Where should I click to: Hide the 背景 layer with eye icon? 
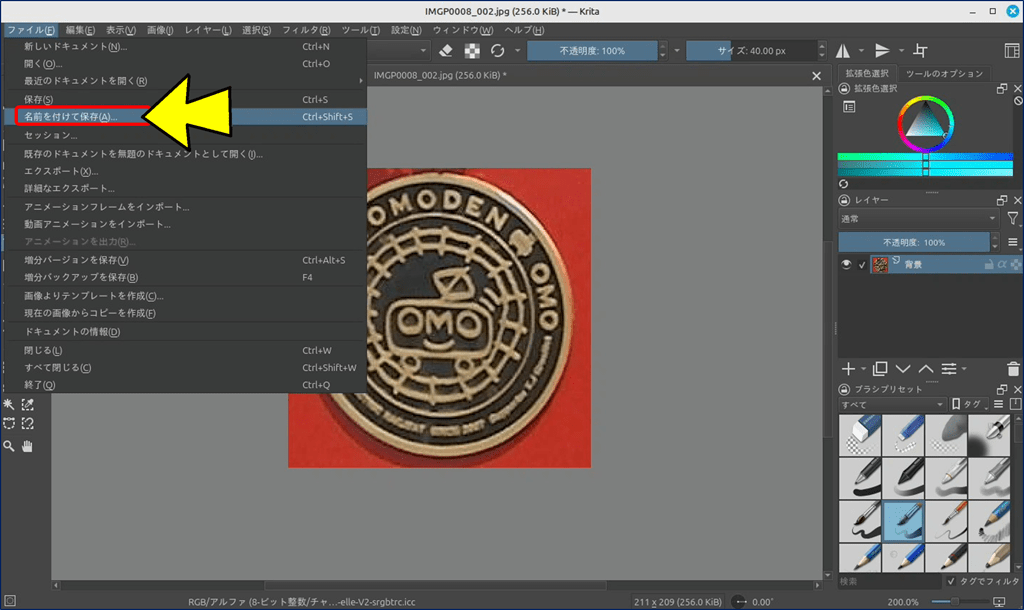846,265
